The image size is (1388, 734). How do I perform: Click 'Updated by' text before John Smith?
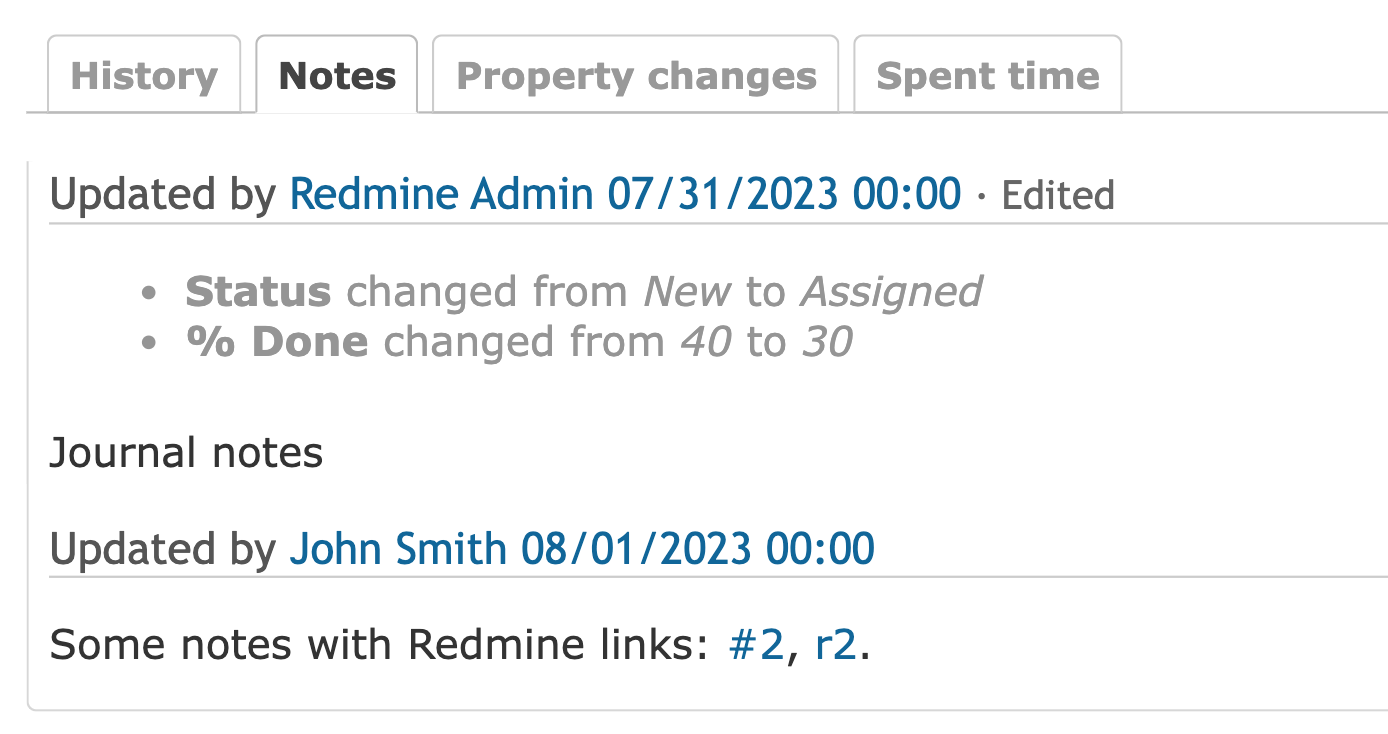(x=163, y=549)
